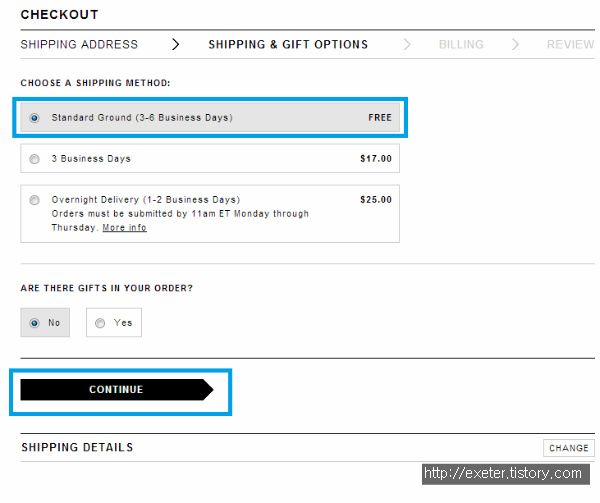600x503 pixels.
Task: Click the Change button for shipping details
Action: click(569, 448)
